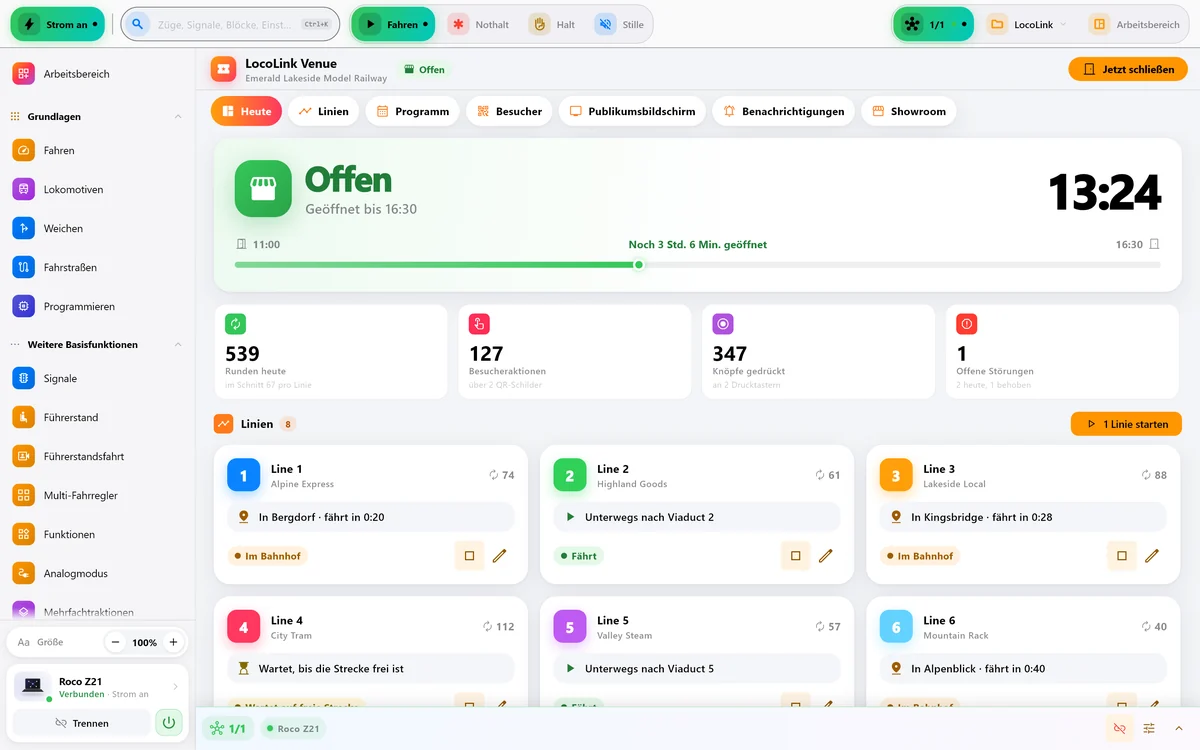Edit Line 1 with the pencil icon

pos(500,556)
